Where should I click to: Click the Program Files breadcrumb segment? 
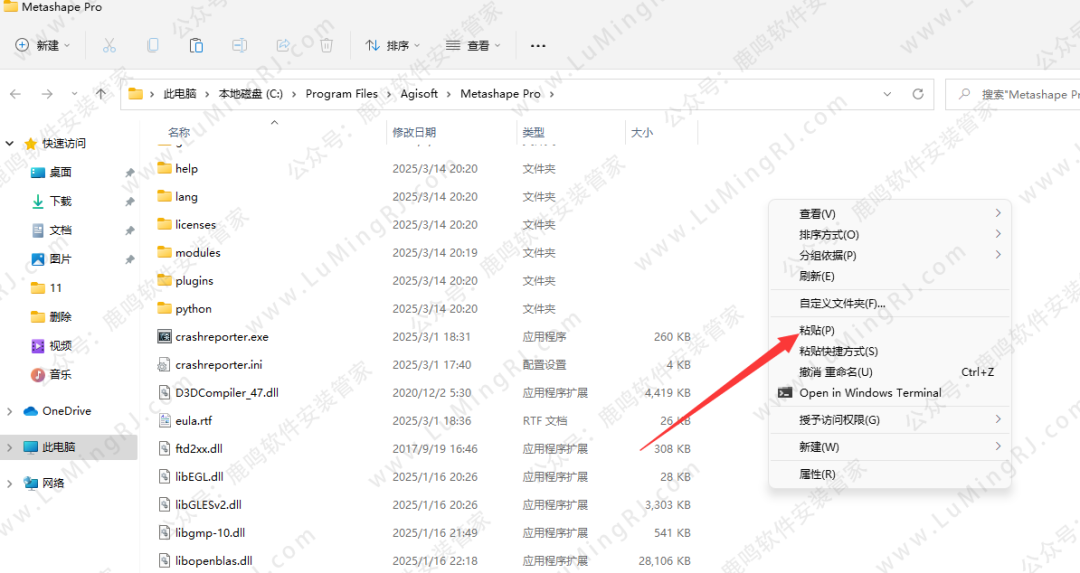tap(341, 94)
